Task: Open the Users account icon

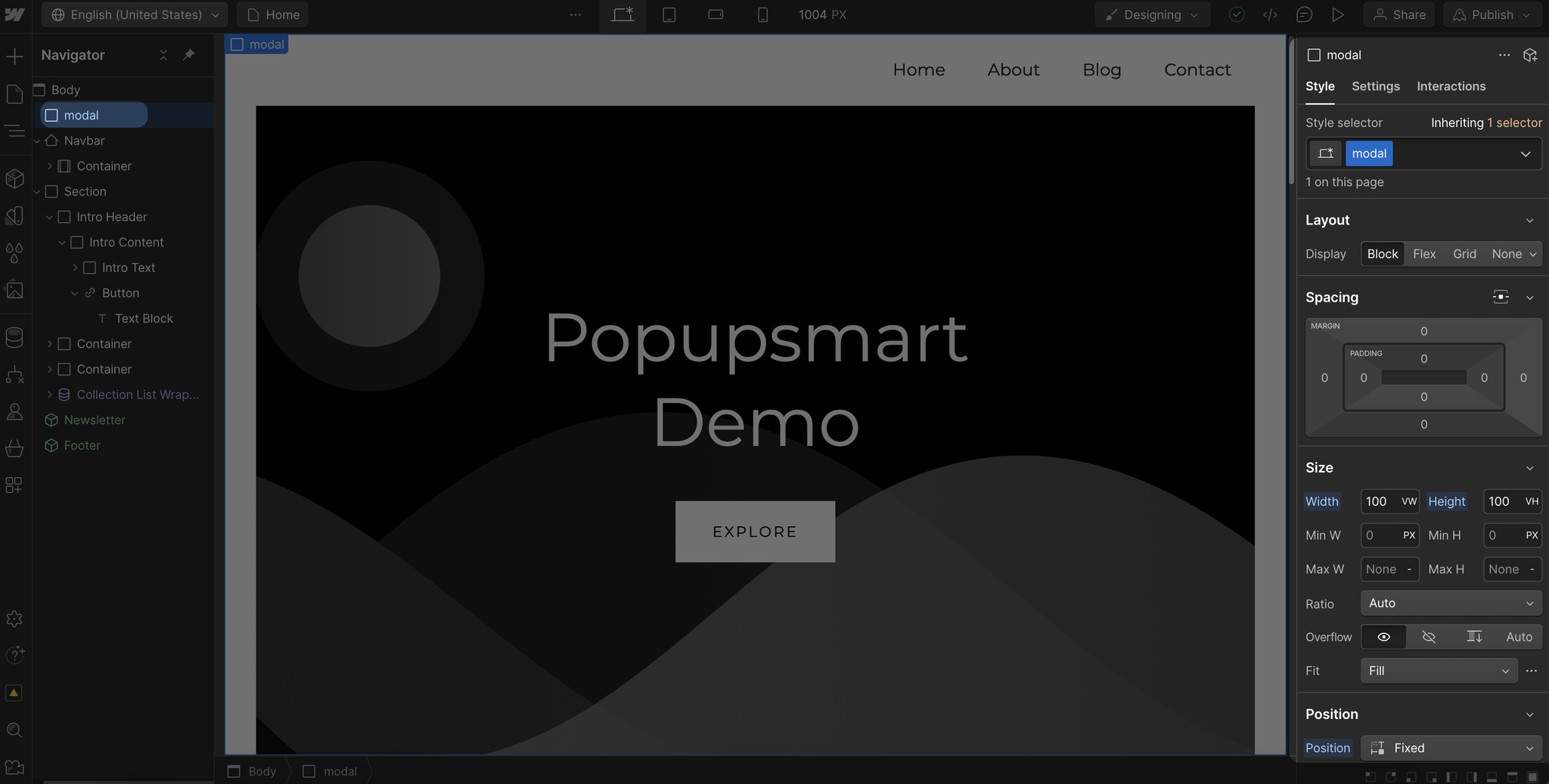Action: 14,411
